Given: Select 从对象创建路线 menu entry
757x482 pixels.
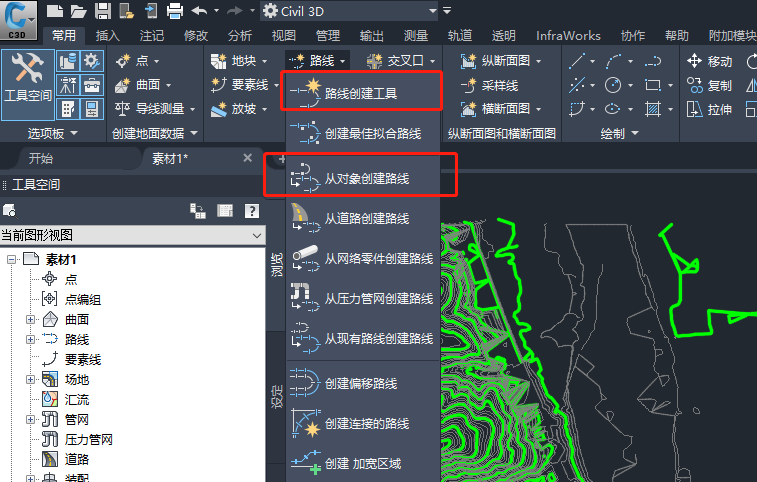Looking at the screenshot, I should (363, 179).
